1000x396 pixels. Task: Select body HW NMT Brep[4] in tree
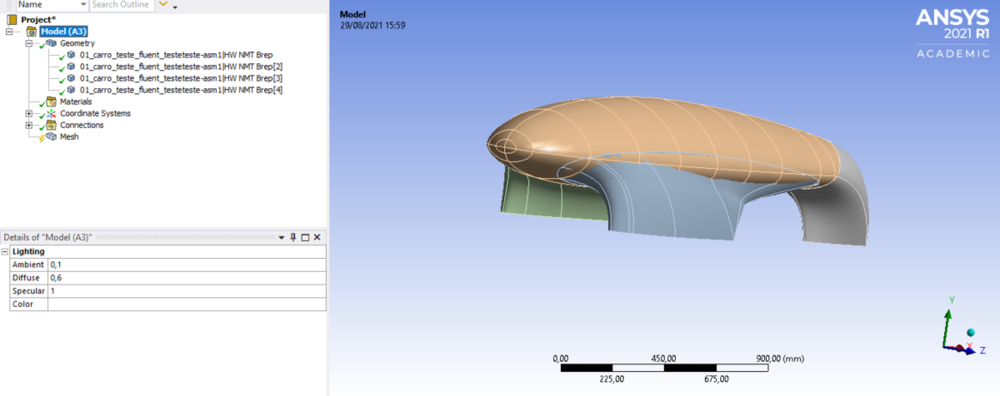click(180, 90)
